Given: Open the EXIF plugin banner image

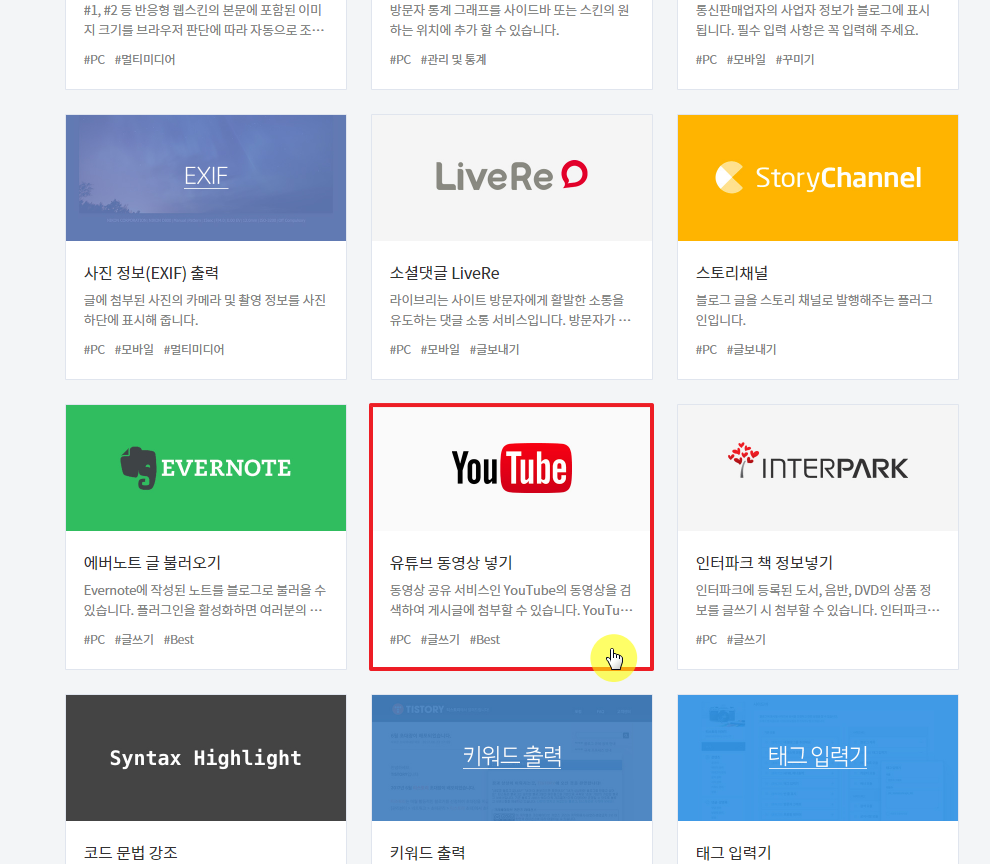Looking at the screenshot, I should pyautogui.click(x=206, y=177).
